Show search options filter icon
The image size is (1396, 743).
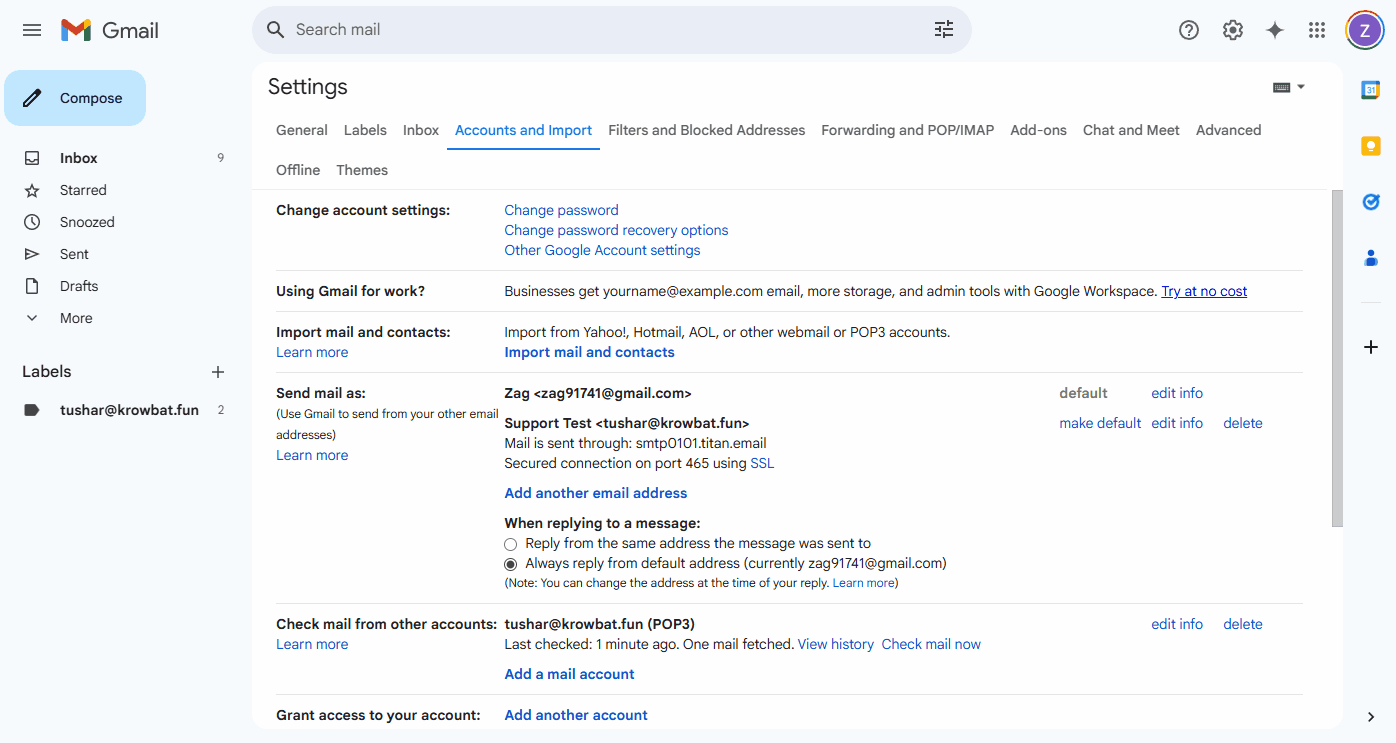pyautogui.click(x=944, y=30)
